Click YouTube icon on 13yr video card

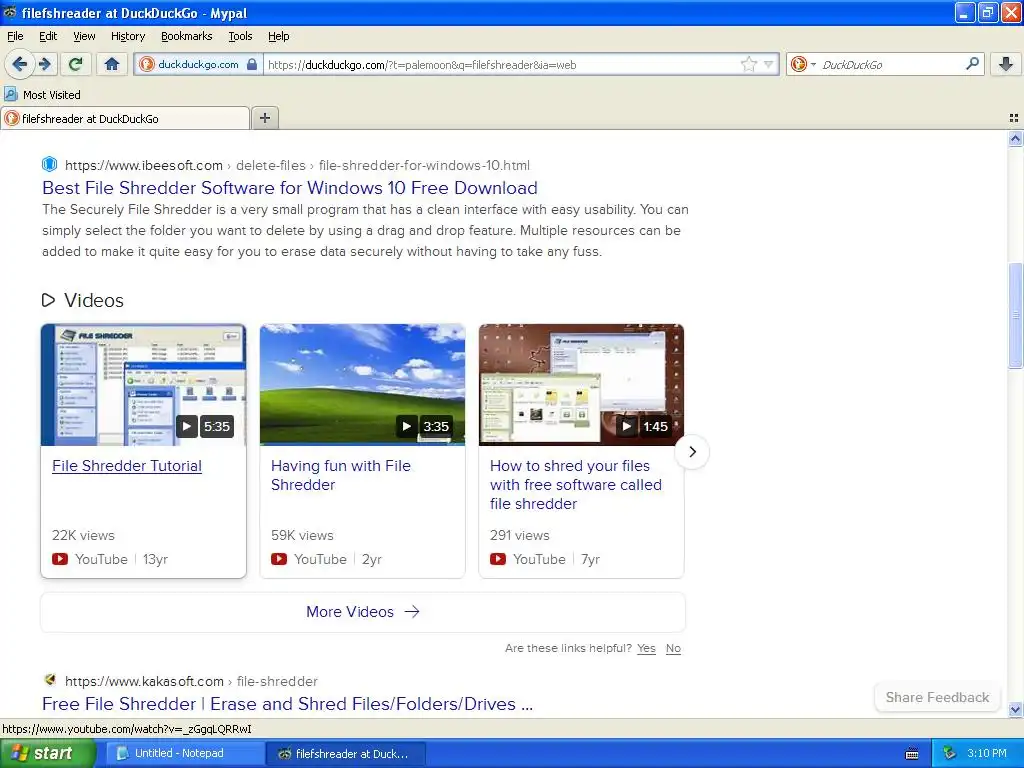click(60, 559)
